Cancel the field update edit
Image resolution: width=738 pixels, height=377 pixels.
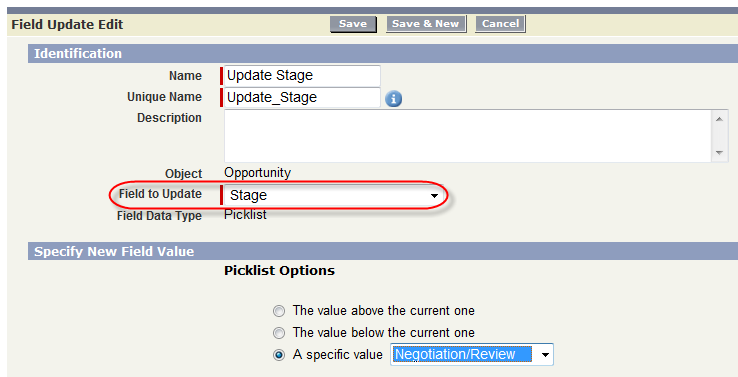(500, 24)
